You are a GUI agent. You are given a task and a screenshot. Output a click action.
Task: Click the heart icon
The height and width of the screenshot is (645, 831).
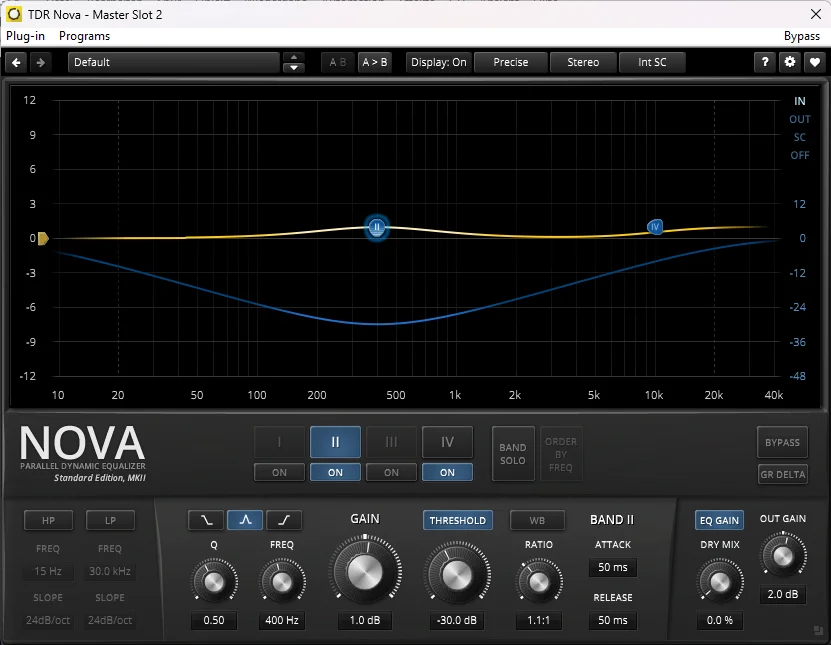click(x=815, y=62)
